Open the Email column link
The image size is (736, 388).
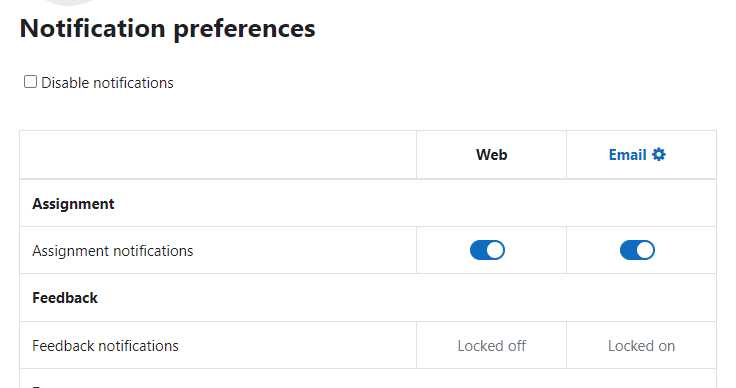point(628,155)
